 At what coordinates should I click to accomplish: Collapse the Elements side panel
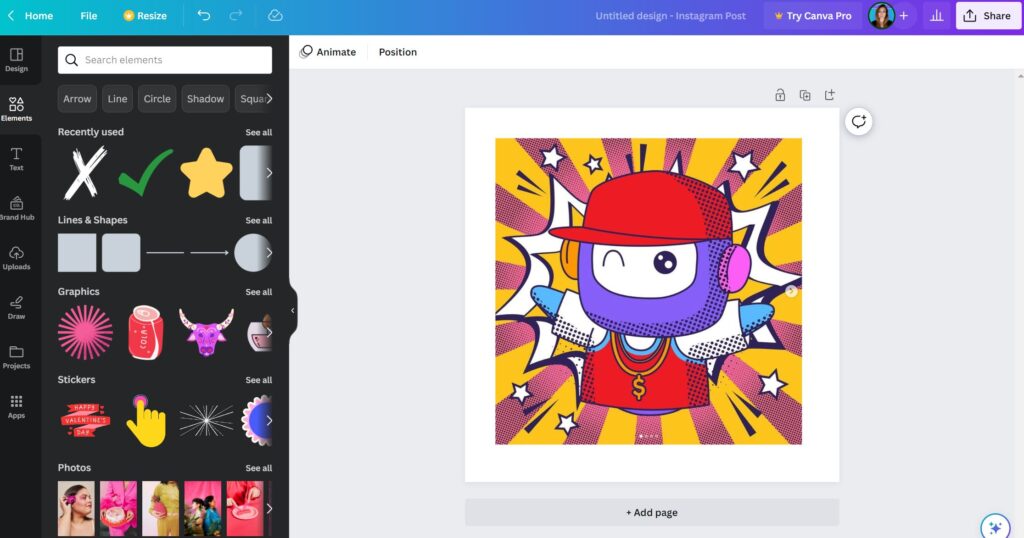pos(292,311)
